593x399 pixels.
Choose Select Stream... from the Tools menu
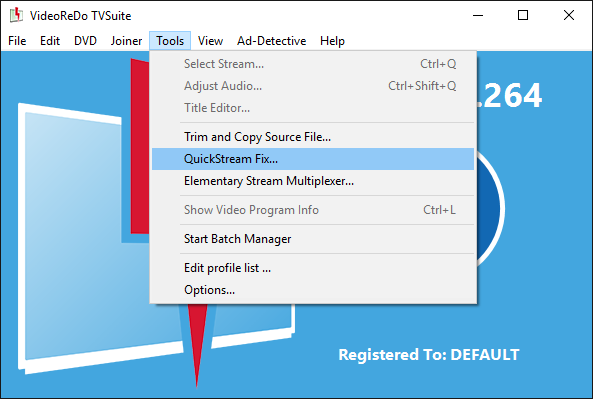tap(313, 64)
